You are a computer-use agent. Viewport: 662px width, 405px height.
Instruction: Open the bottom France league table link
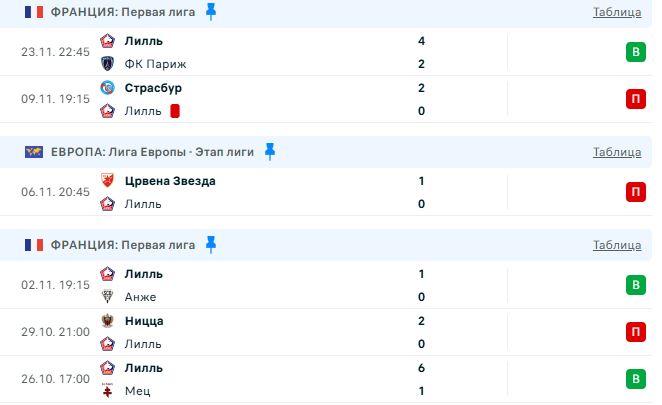(616, 245)
